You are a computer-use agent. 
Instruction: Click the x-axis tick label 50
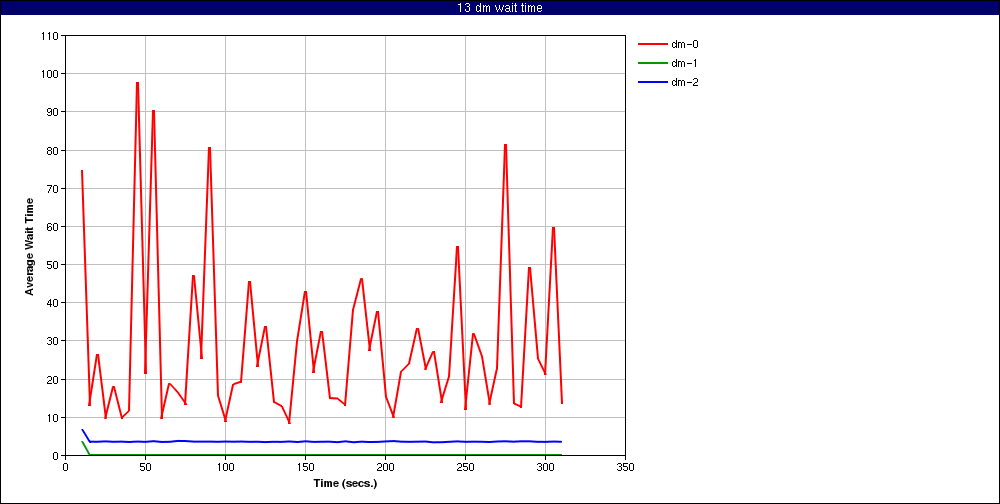tap(145, 467)
